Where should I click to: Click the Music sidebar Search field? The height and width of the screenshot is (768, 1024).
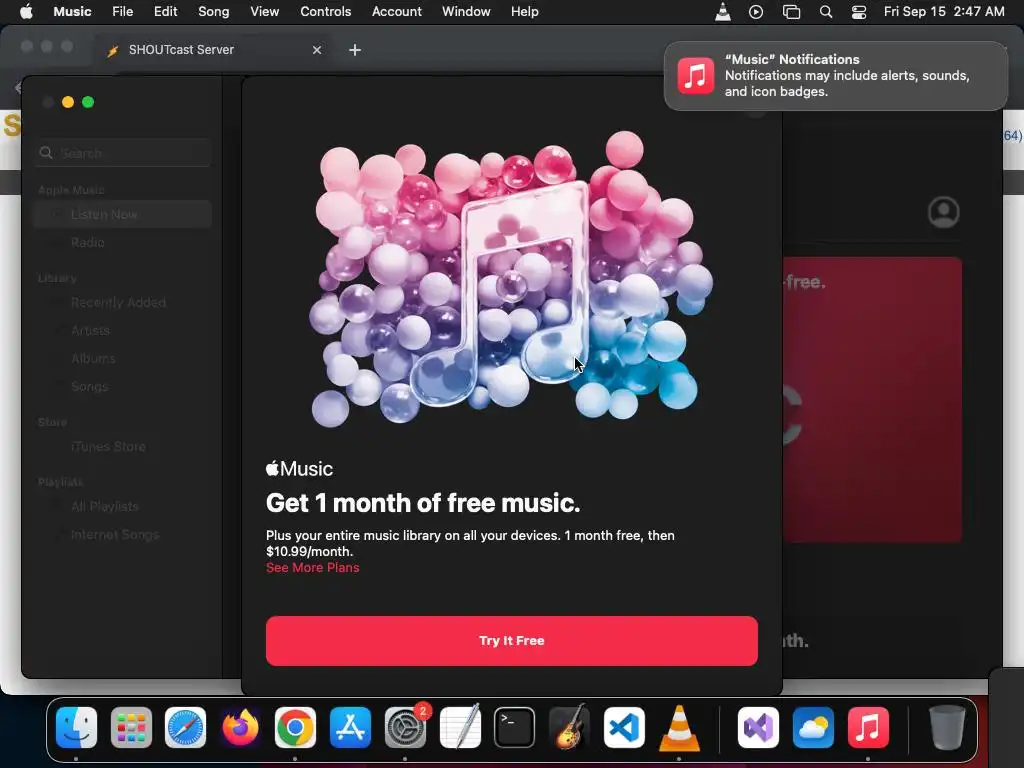point(124,153)
